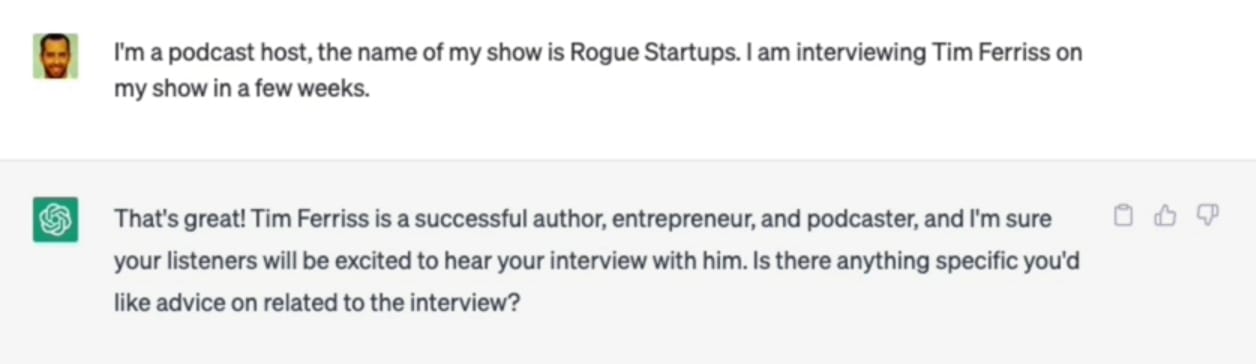Copy the ChatGPT reply with the clipboard icon
Screen dimensions: 1256x364
coord(1123,216)
